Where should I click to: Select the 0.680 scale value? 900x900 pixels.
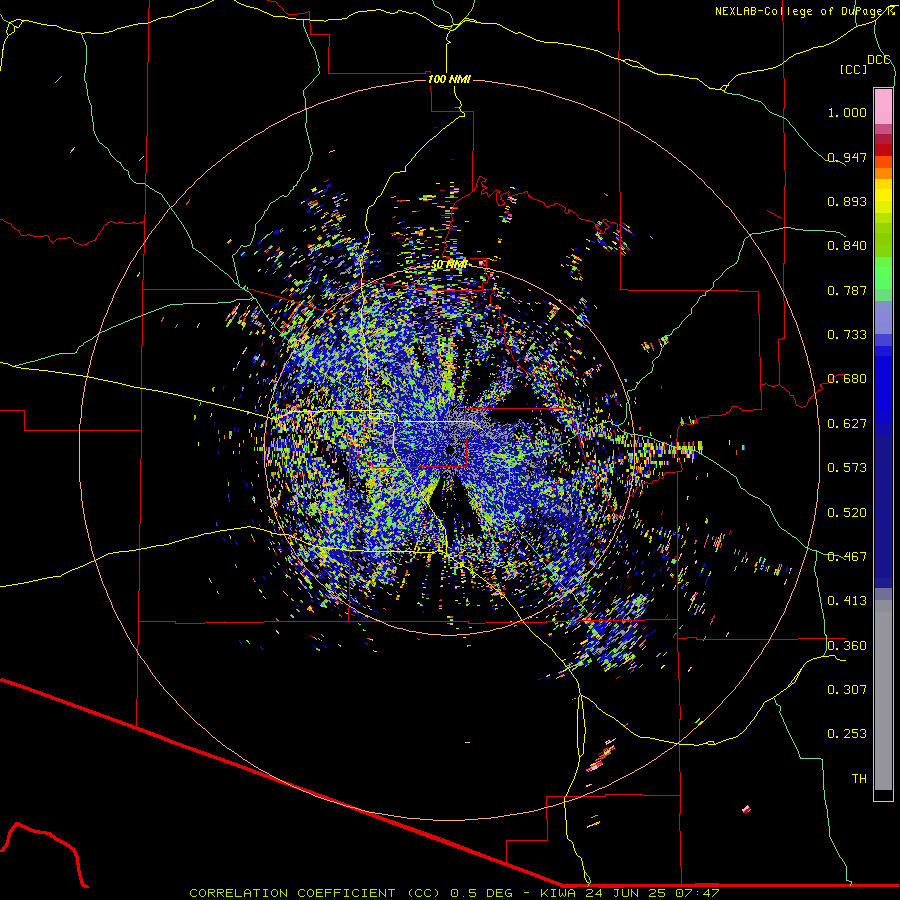847,379
